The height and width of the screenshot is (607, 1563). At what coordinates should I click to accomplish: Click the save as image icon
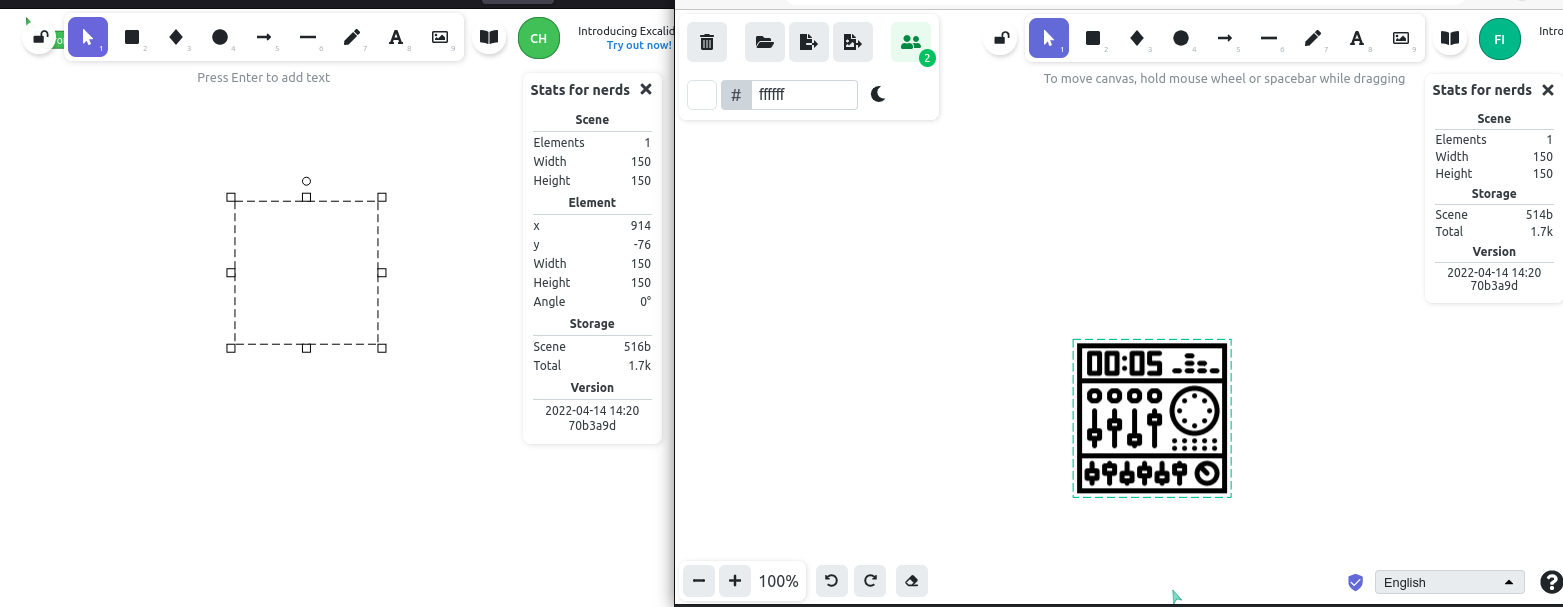(x=853, y=42)
